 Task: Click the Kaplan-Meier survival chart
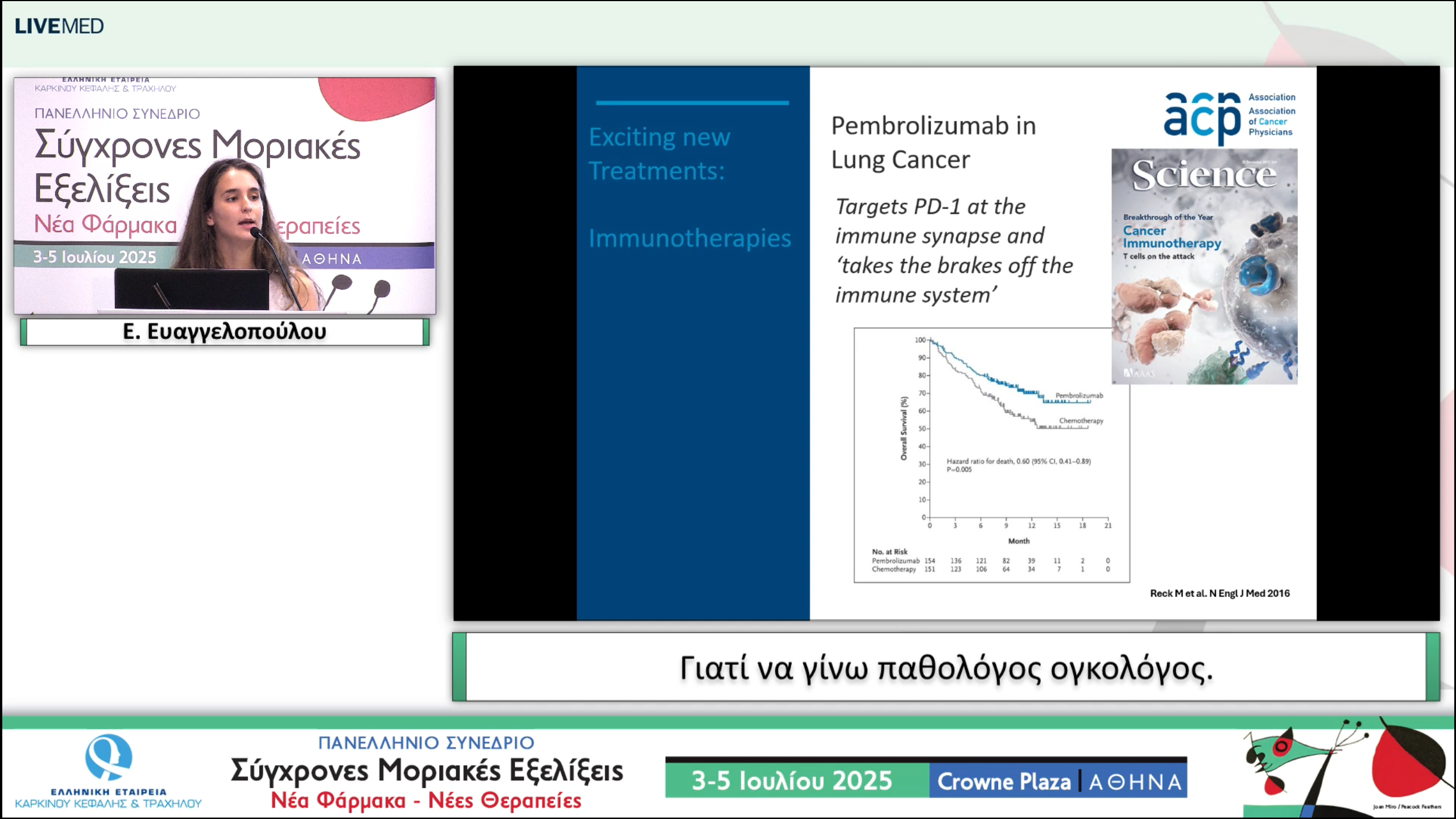point(991,455)
